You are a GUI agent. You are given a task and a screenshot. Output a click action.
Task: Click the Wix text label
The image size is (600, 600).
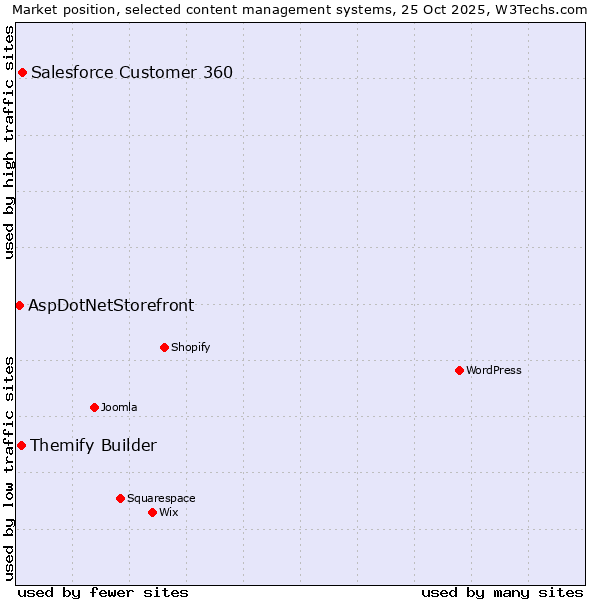pos(169,512)
